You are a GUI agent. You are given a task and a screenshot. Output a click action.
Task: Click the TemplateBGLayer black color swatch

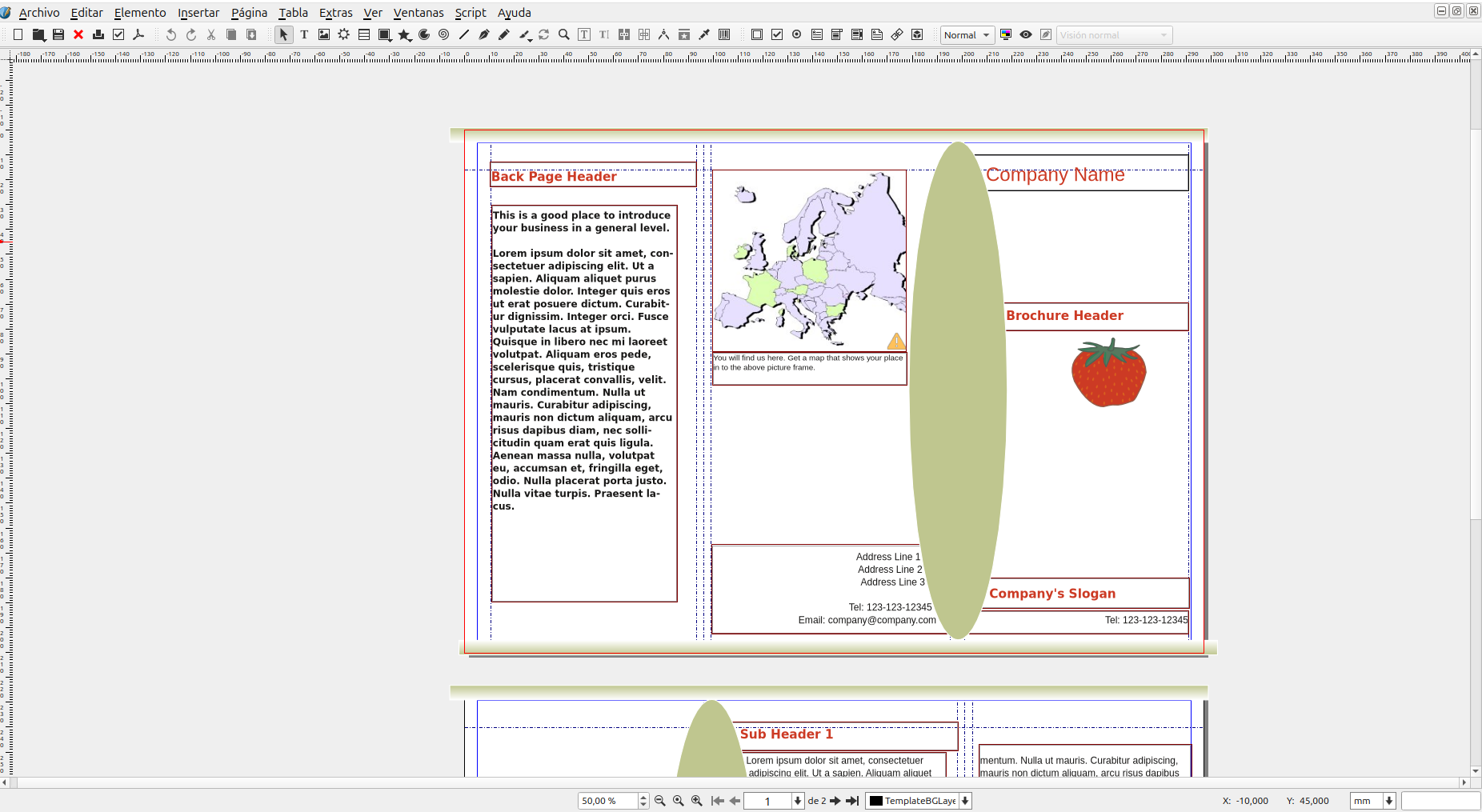[876, 801]
